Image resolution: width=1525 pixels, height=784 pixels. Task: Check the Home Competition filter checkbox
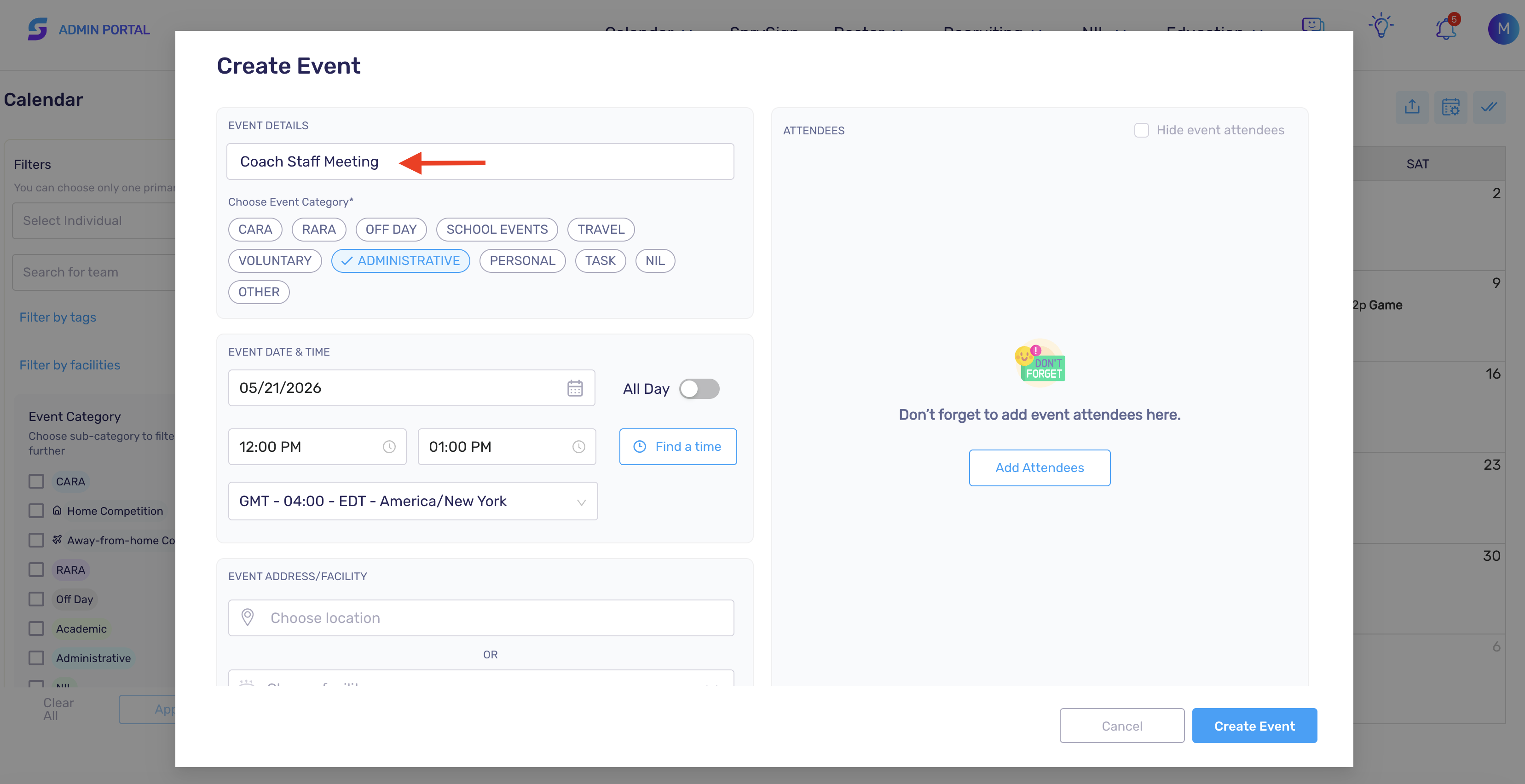coord(36,511)
